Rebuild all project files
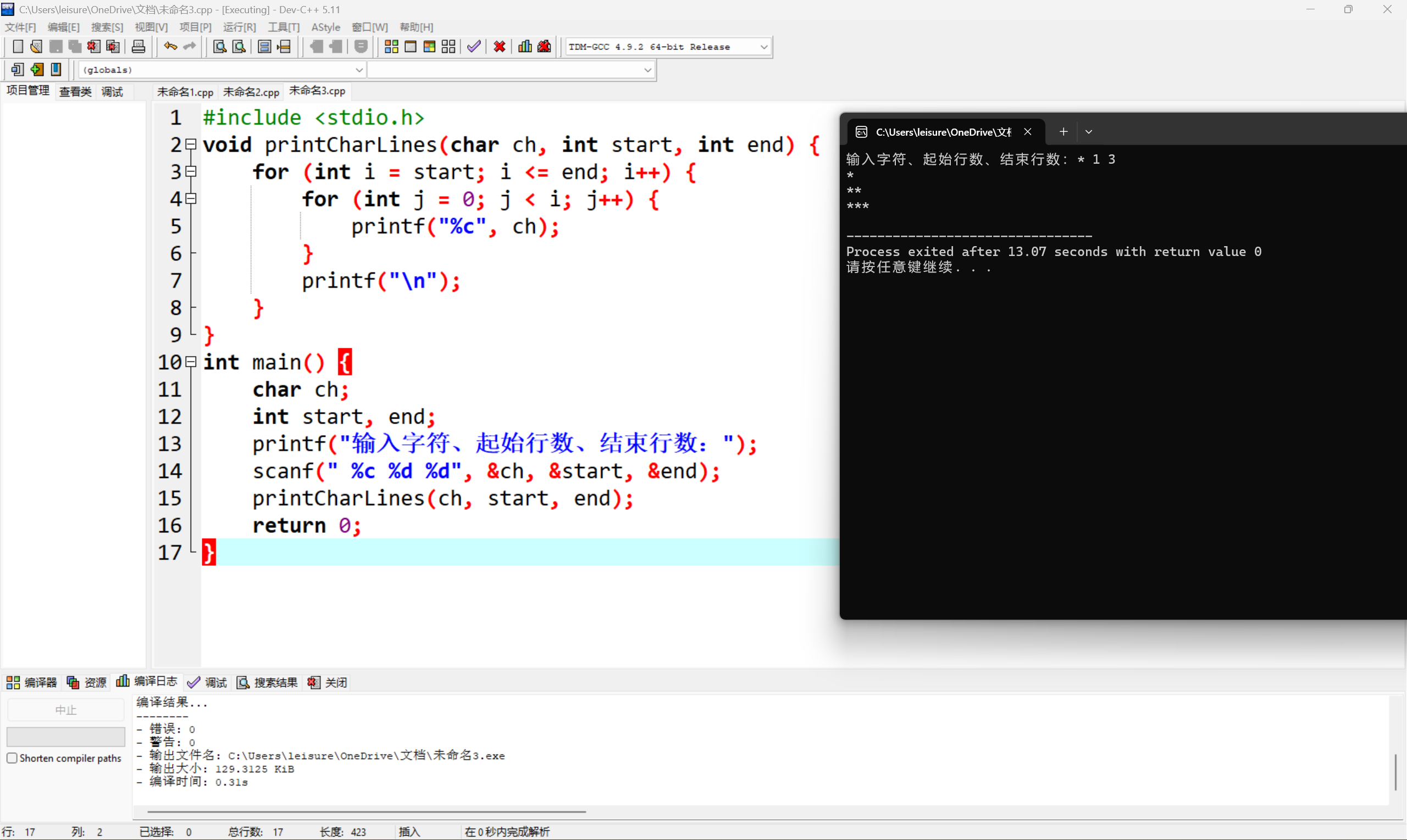This screenshot has height=840, width=1407. (448, 46)
